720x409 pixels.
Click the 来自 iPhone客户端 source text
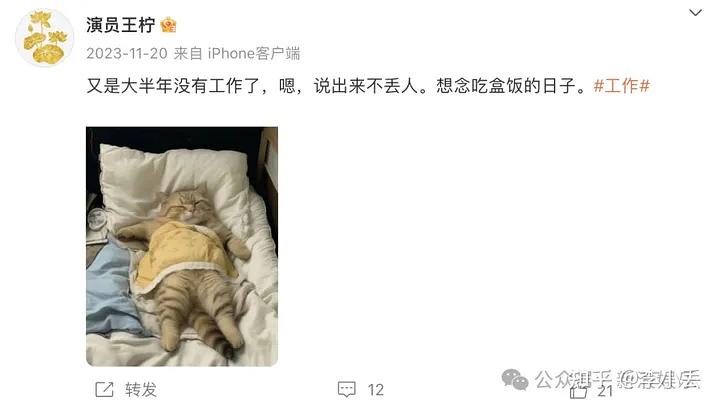click(x=237, y=54)
